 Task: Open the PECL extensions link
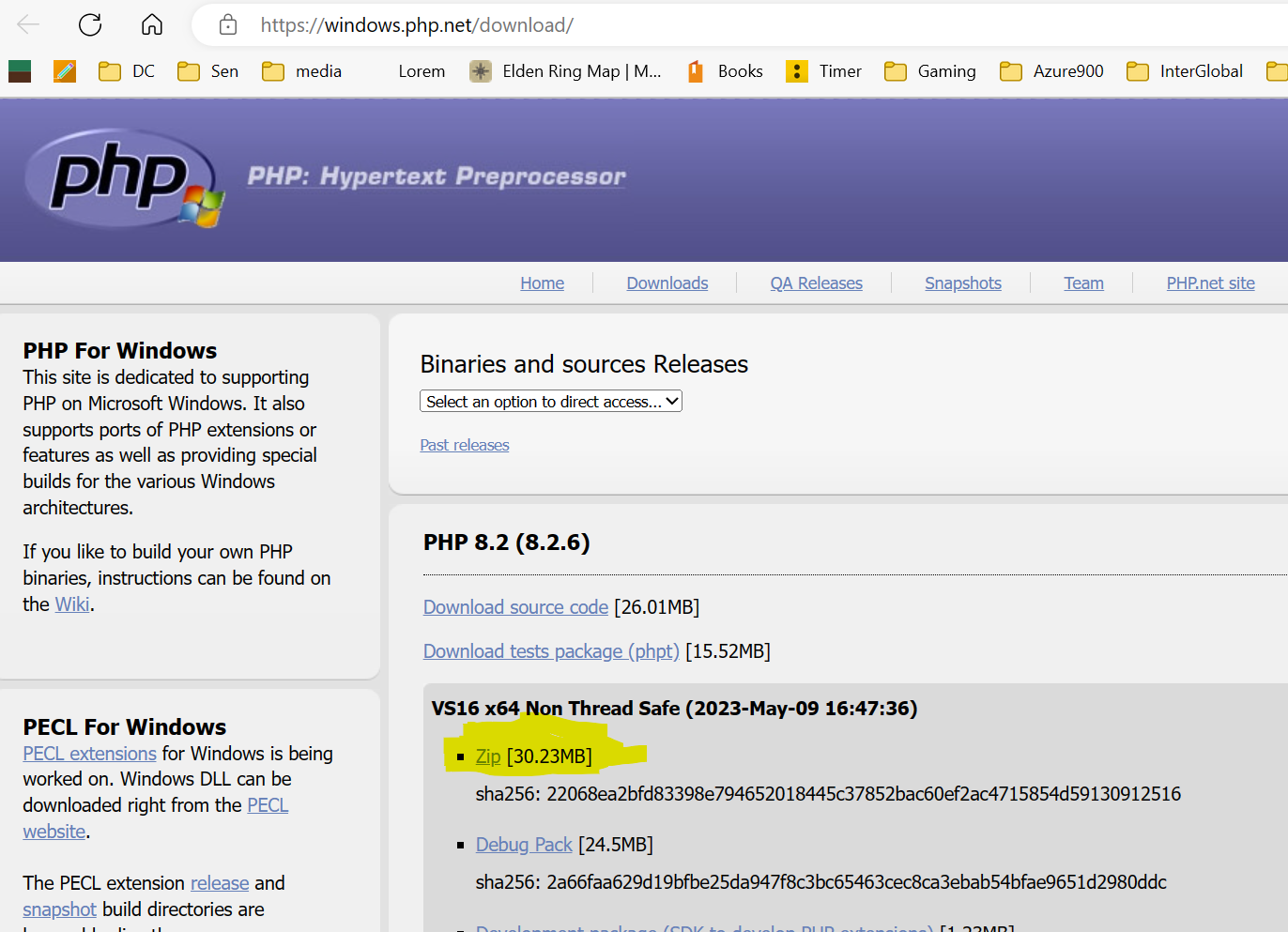89,754
